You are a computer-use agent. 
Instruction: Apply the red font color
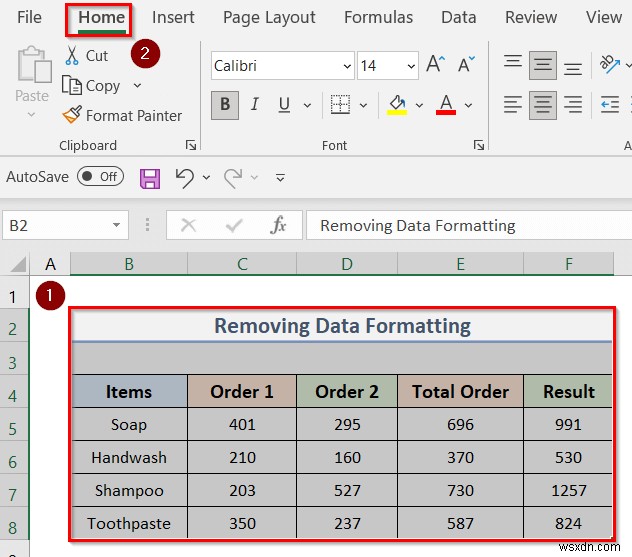coord(446,105)
